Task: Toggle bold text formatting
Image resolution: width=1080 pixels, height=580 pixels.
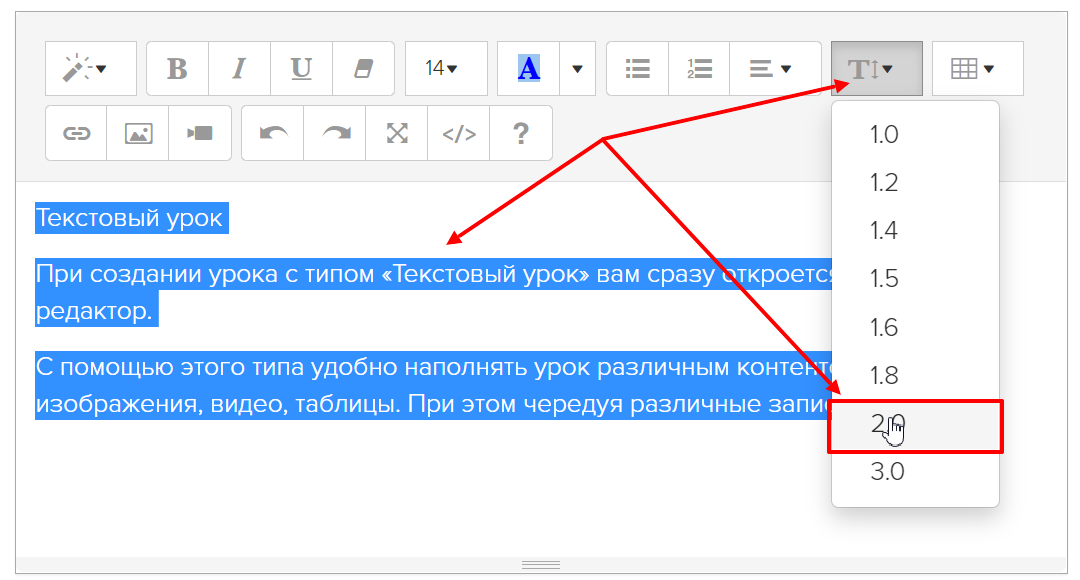Action: [177, 69]
